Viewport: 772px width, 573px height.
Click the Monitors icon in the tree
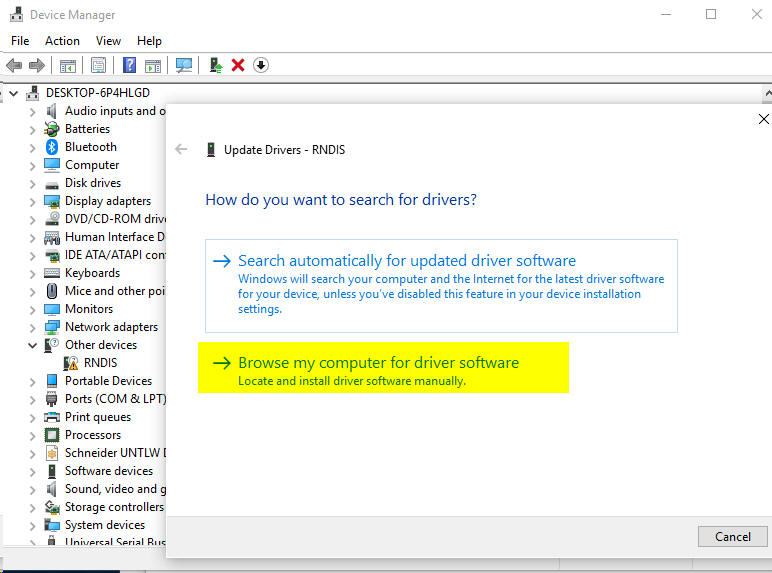click(x=52, y=309)
